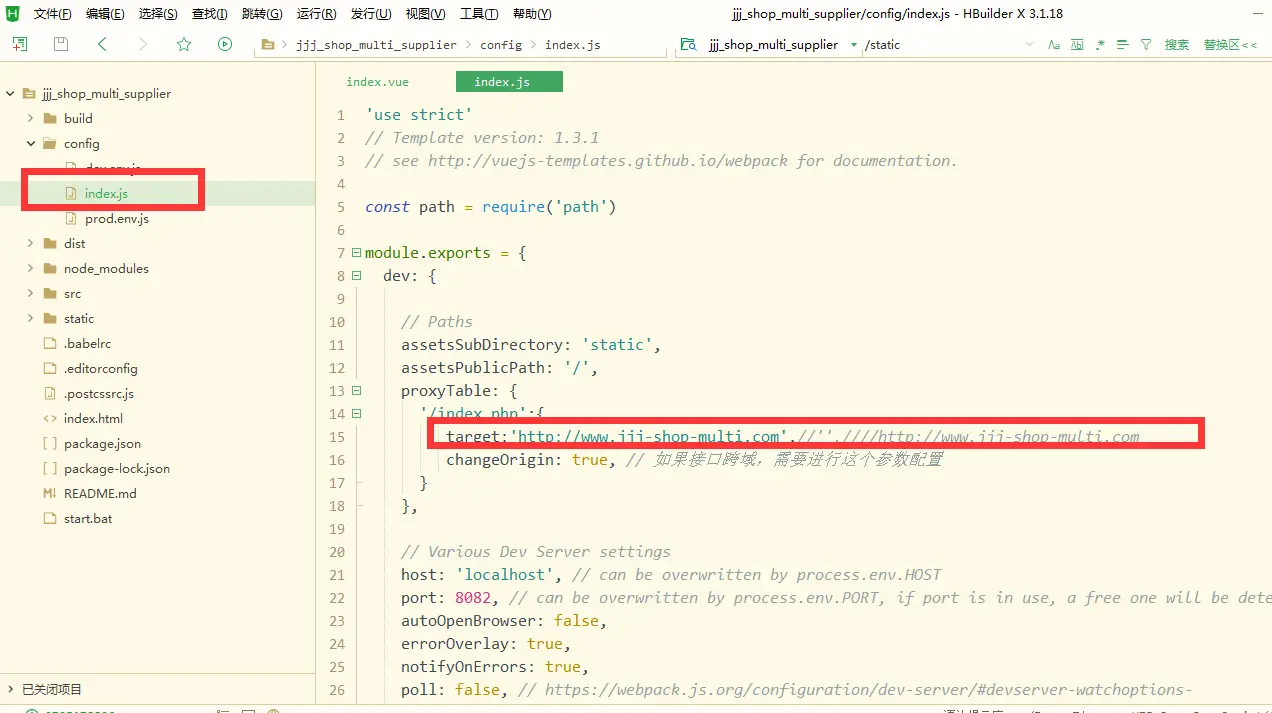Image resolution: width=1272 pixels, height=713 pixels.
Task: Fold the module.exports block at line 7
Action: click(x=357, y=253)
